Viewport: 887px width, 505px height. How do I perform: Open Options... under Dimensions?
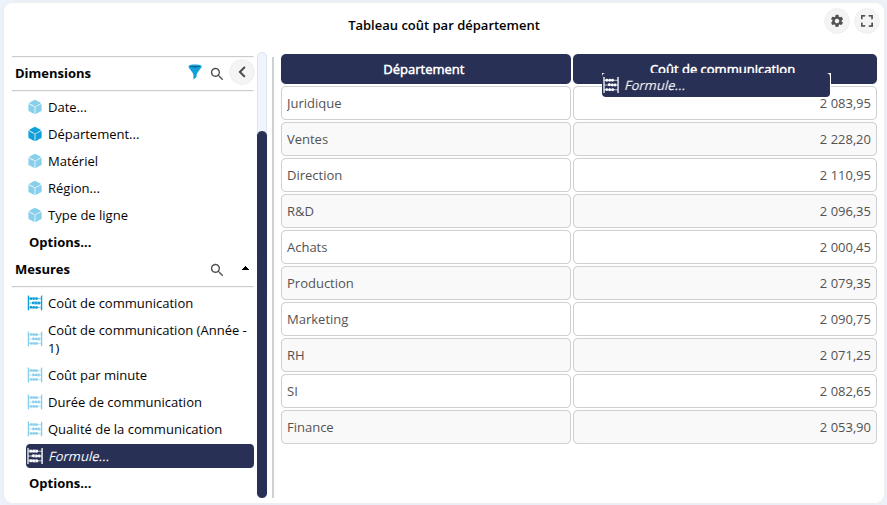pos(60,242)
